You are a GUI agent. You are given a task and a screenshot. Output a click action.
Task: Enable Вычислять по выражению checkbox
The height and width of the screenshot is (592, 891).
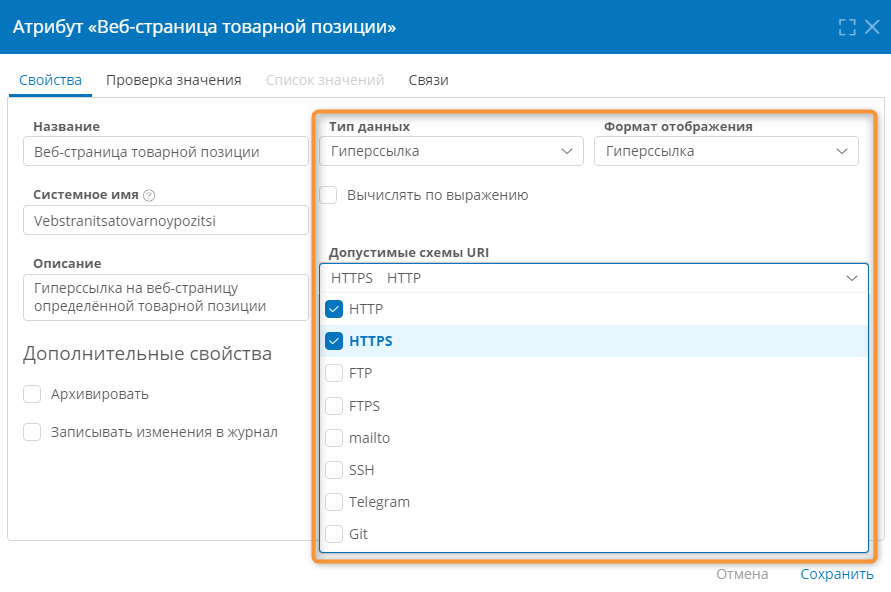pyautogui.click(x=328, y=195)
